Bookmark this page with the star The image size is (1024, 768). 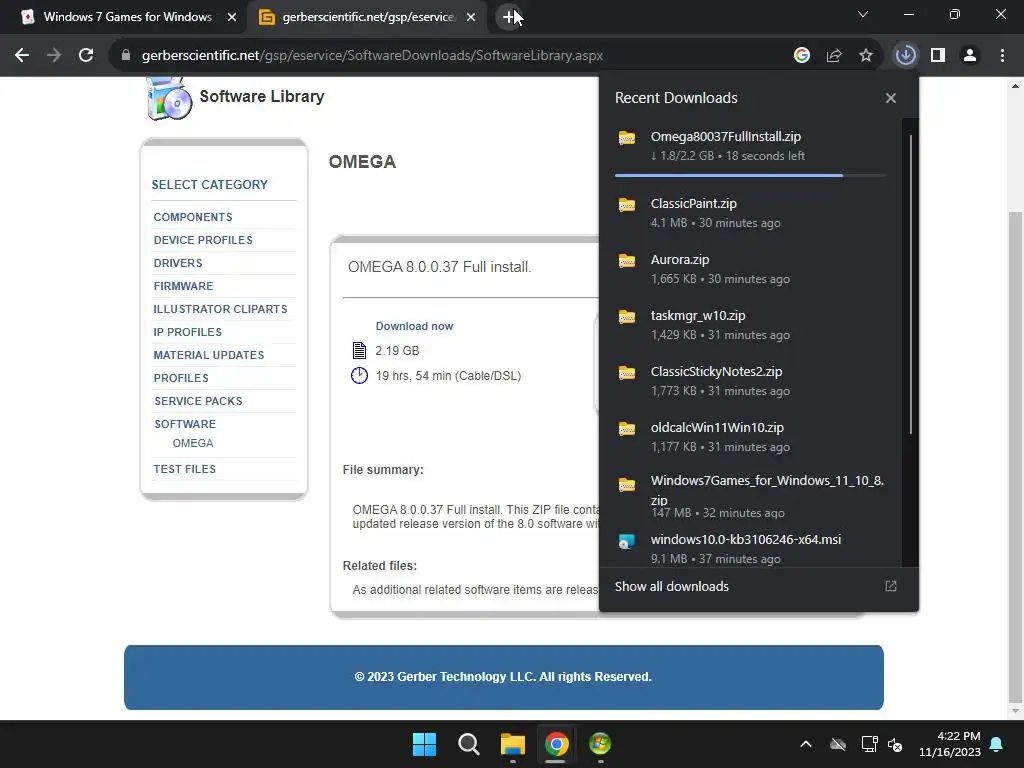pos(866,56)
